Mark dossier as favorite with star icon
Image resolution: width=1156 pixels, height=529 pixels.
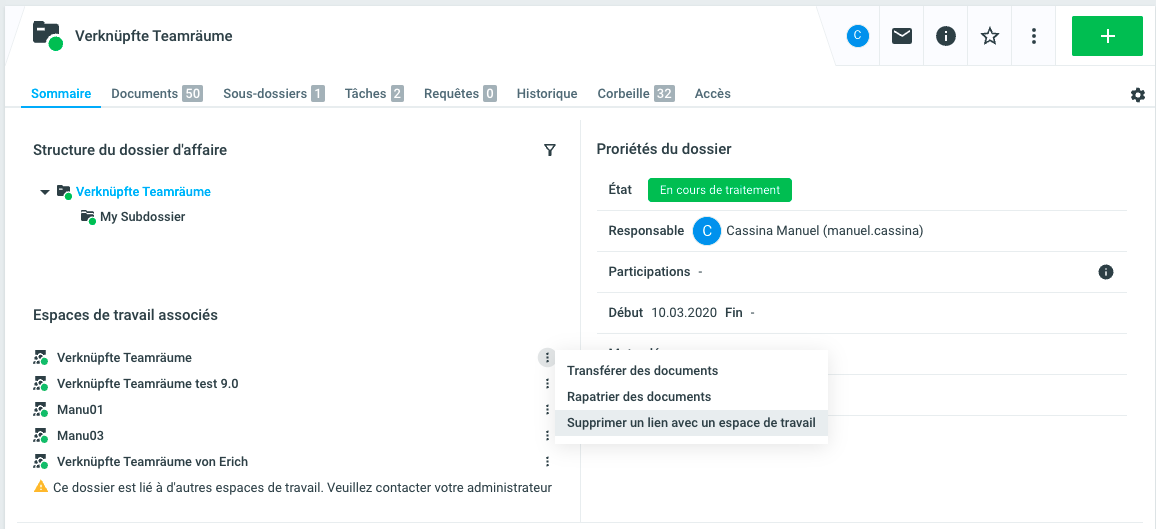tap(990, 36)
